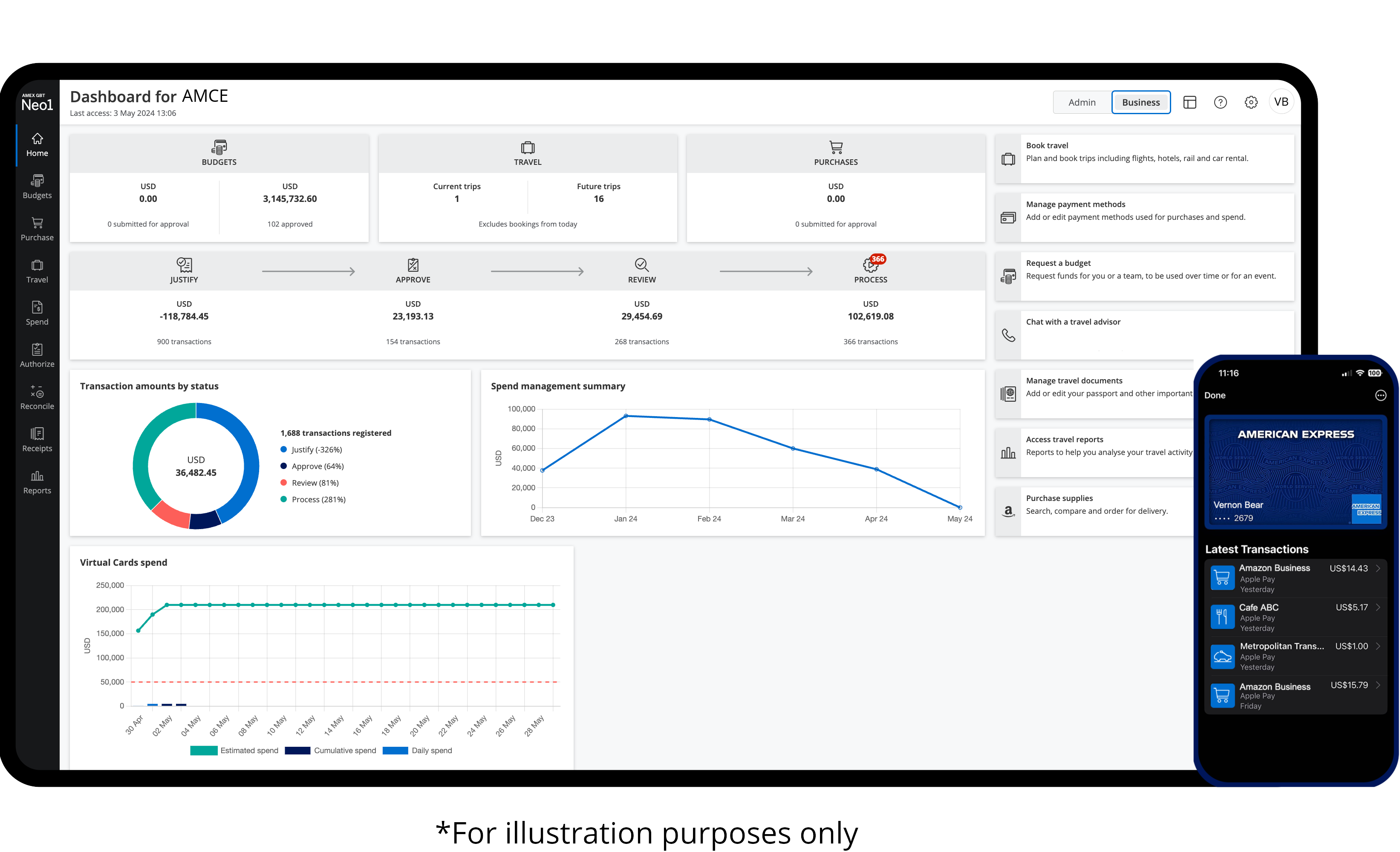Open settings gear icon

(1250, 102)
